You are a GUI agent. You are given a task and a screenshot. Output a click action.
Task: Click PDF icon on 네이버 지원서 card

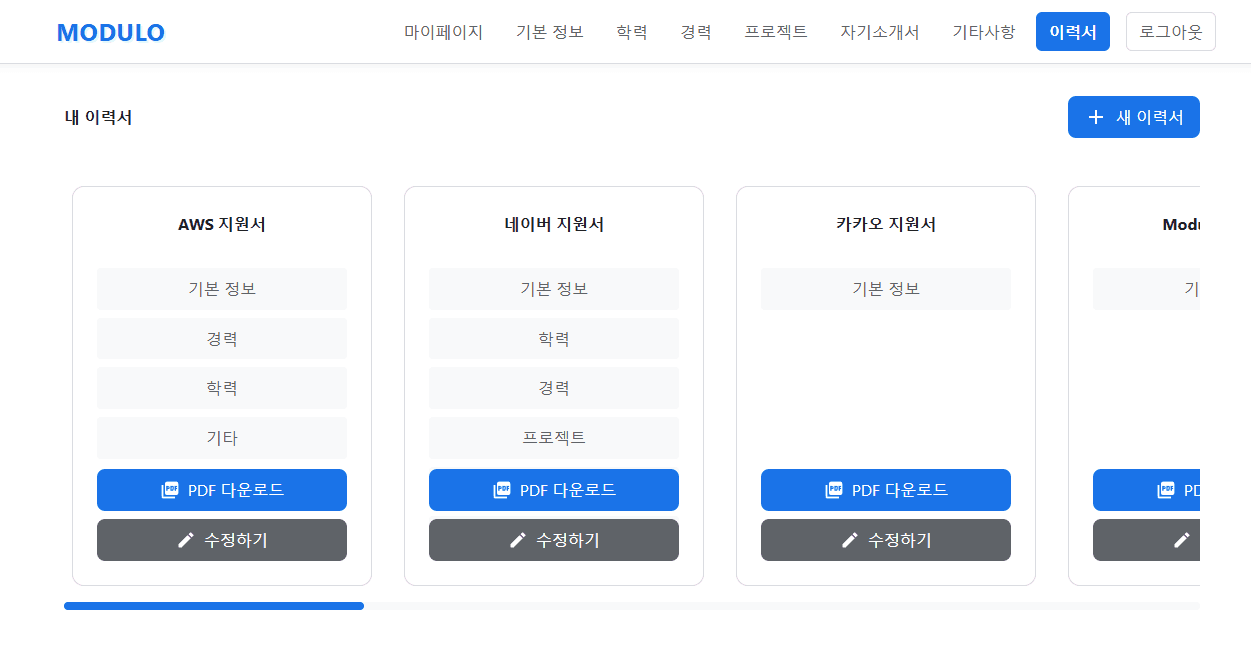click(x=502, y=490)
